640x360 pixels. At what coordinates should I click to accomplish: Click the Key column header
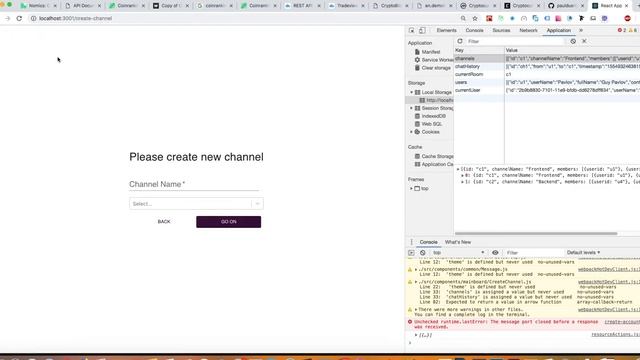point(479,50)
